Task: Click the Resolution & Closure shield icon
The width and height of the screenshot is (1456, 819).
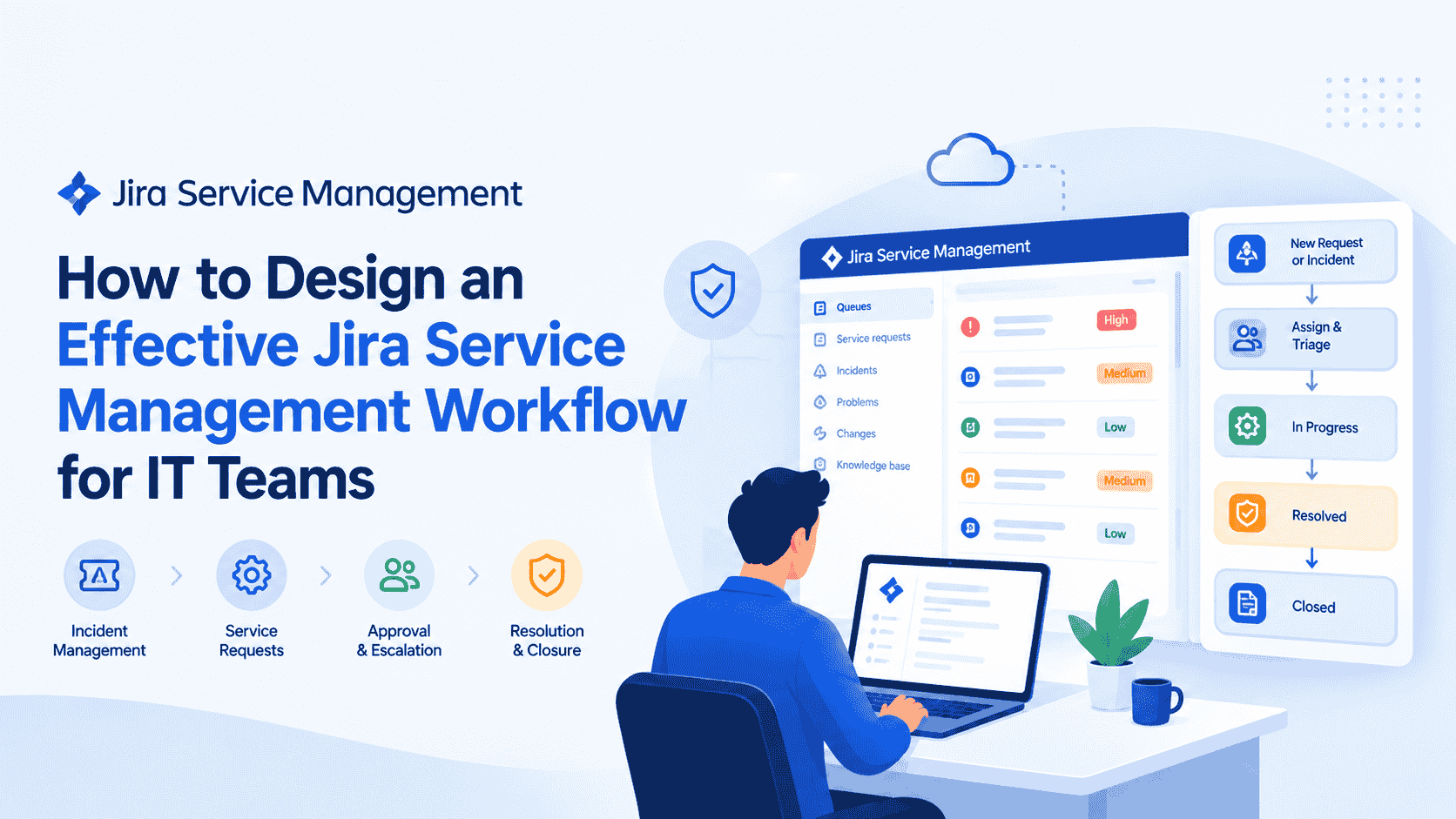Action: pyautogui.click(x=547, y=575)
